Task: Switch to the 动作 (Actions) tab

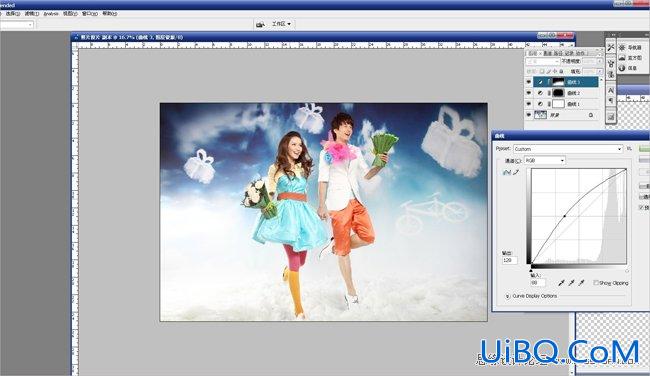Action: click(x=580, y=53)
